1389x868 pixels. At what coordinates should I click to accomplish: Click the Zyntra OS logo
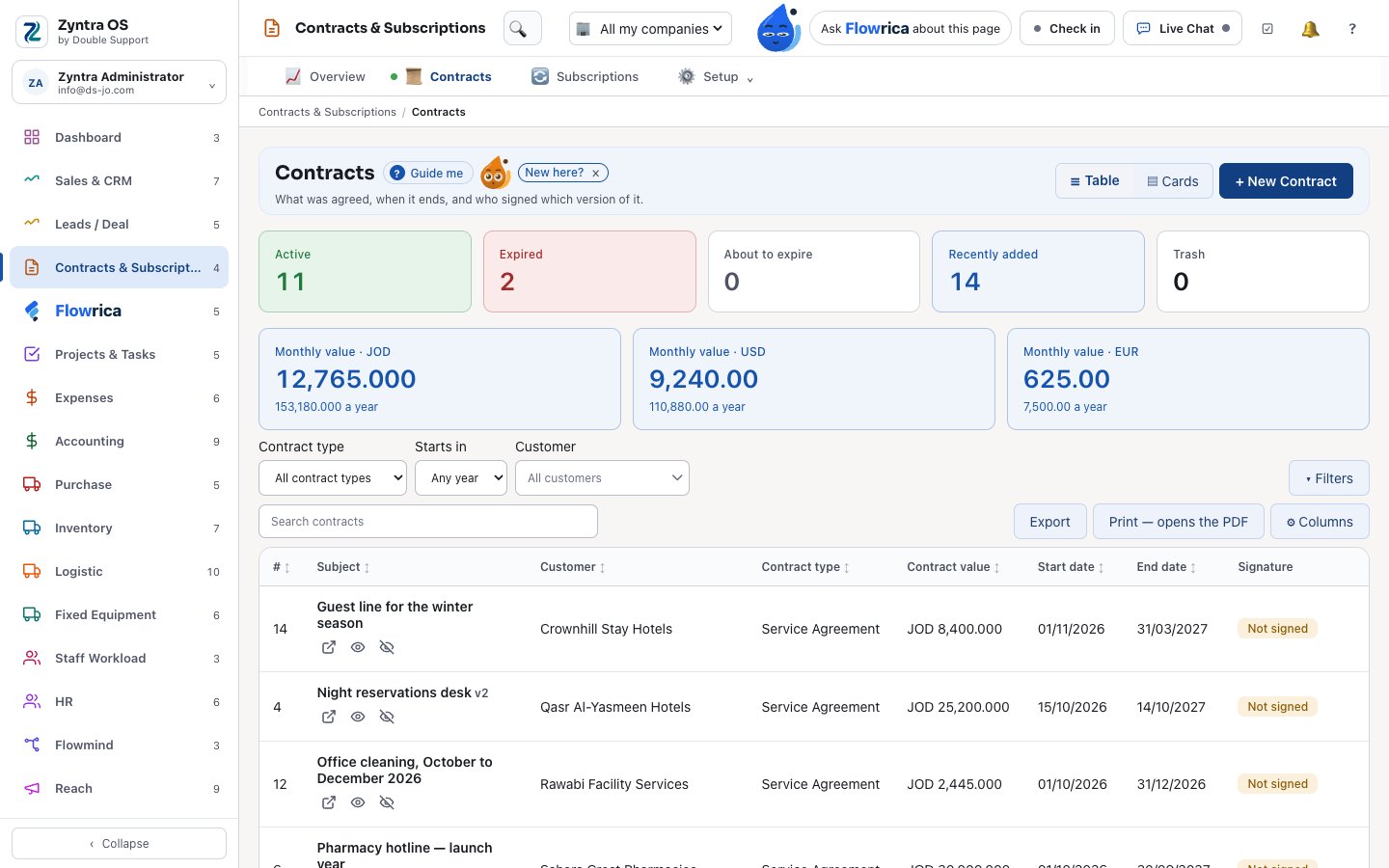tap(32, 32)
